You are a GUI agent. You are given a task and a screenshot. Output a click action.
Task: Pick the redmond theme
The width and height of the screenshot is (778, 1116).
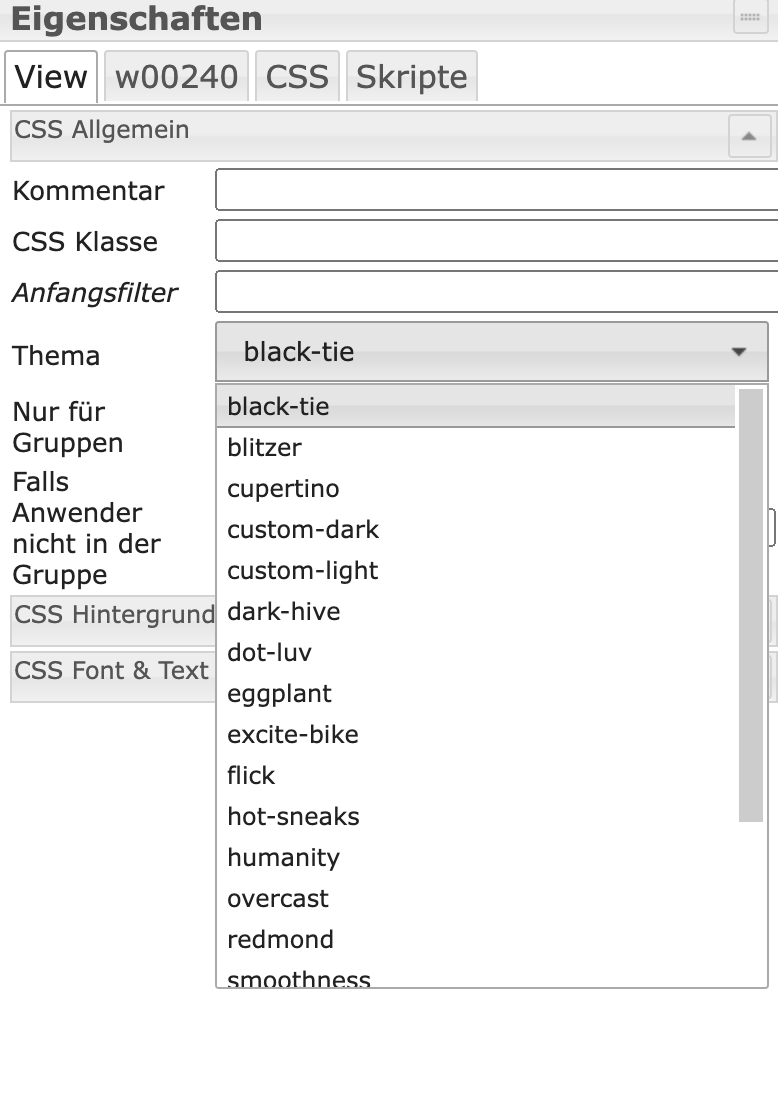click(x=280, y=940)
